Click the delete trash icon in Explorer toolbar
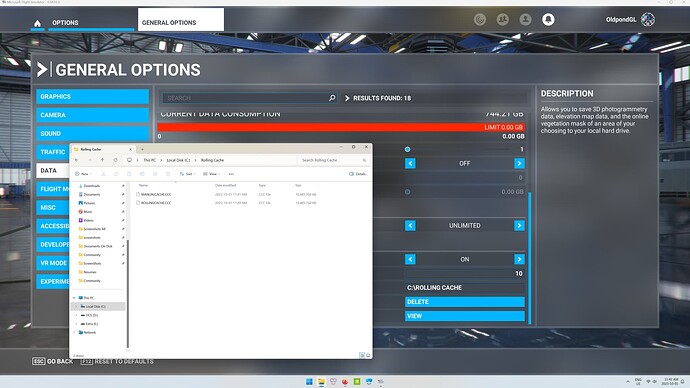The width and height of the screenshot is (690, 388). pyautogui.click(x=168, y=174)
